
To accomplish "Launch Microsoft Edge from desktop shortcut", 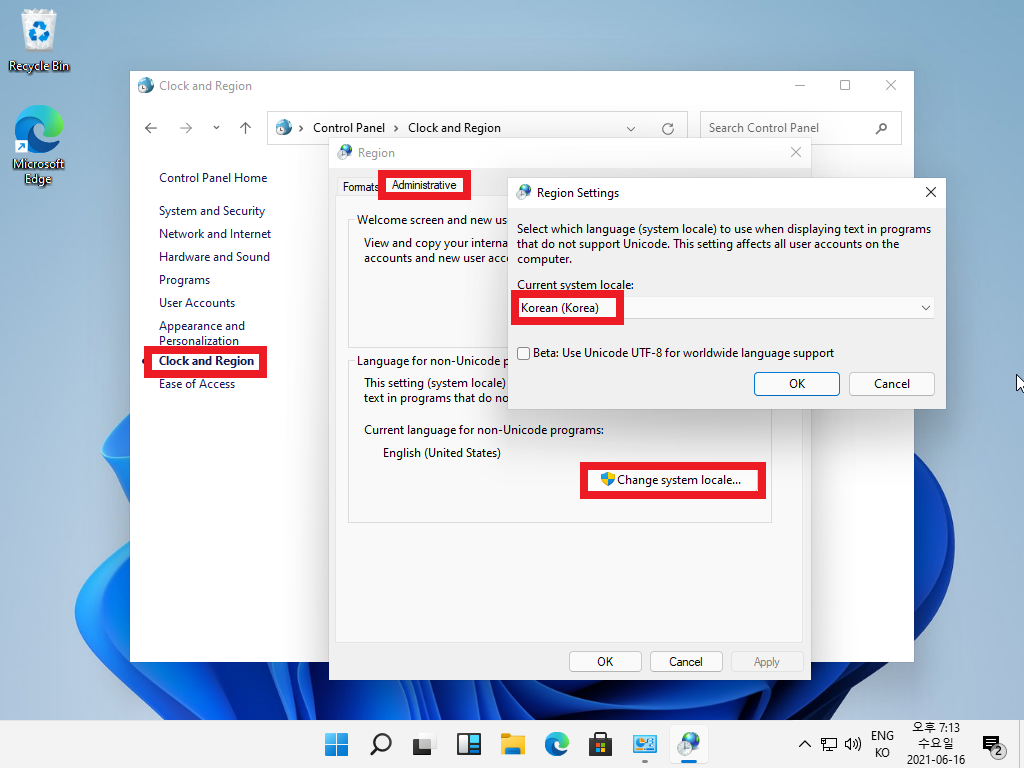I will [x=39, y=145].
